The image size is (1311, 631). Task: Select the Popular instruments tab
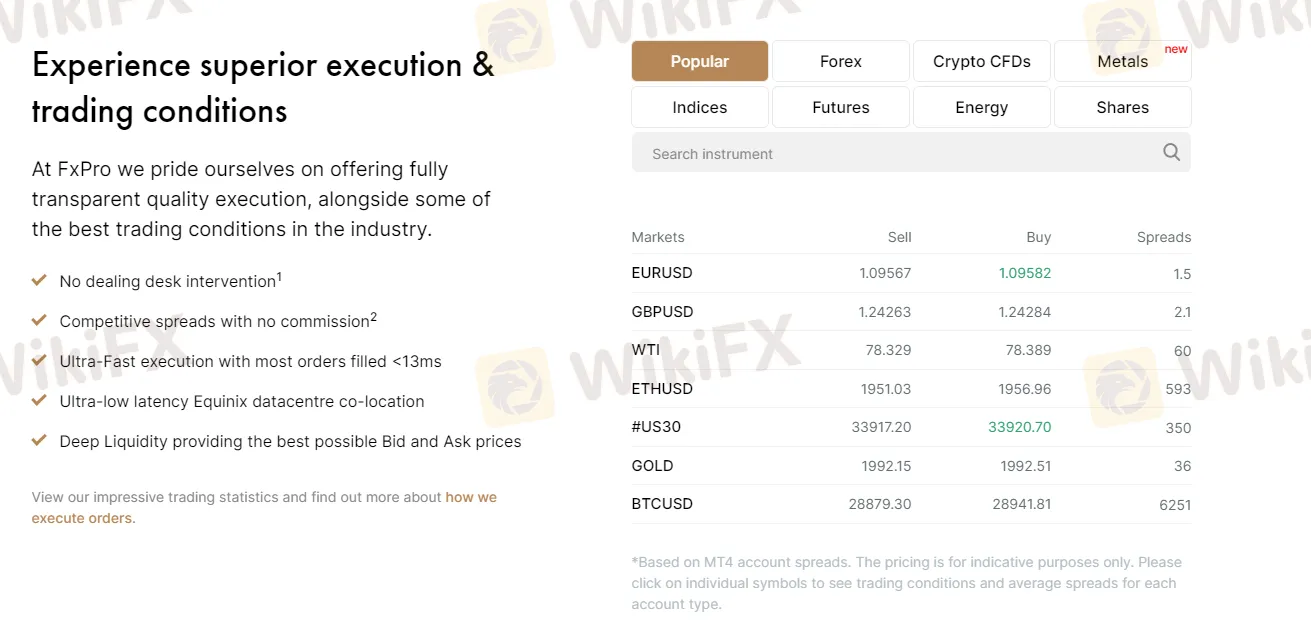(x=700, y=61)
